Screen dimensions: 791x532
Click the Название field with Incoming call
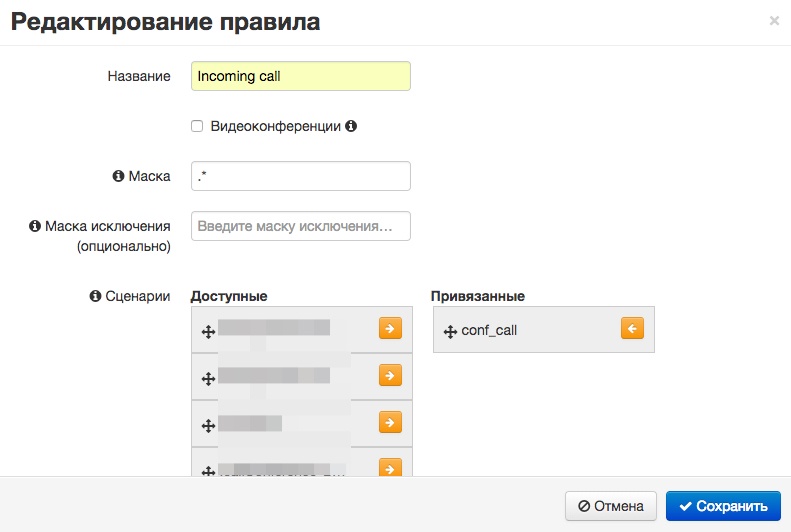pos(300,76)
